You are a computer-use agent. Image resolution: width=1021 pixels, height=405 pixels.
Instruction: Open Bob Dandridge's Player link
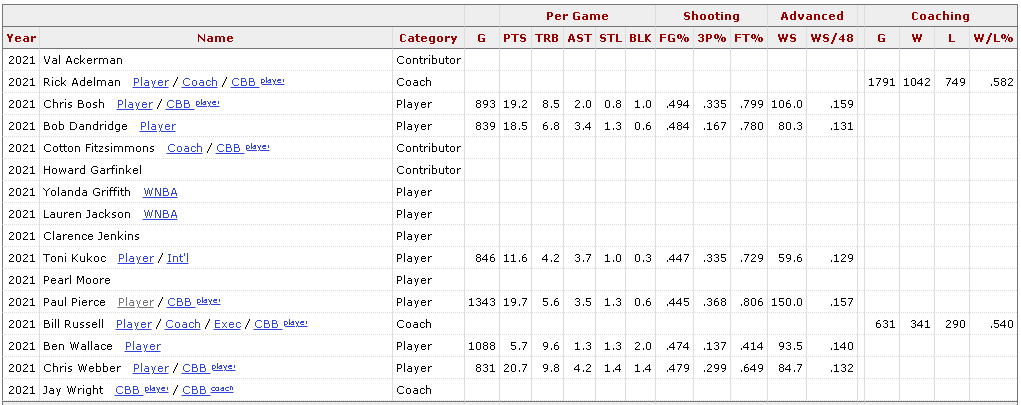coord(158,126)
